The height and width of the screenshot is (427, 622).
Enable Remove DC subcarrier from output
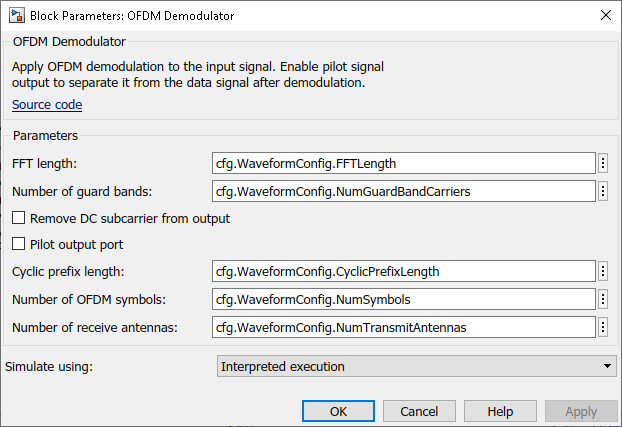pos(18,218)
